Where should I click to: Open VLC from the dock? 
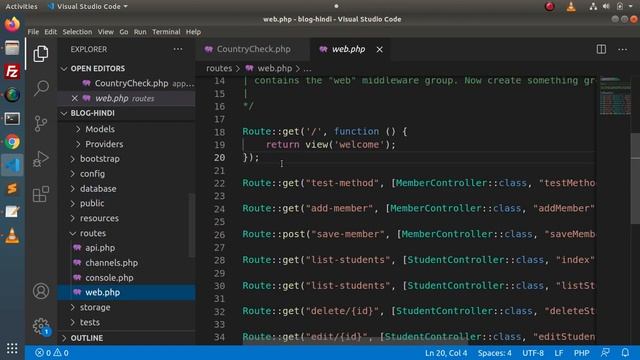12,236
